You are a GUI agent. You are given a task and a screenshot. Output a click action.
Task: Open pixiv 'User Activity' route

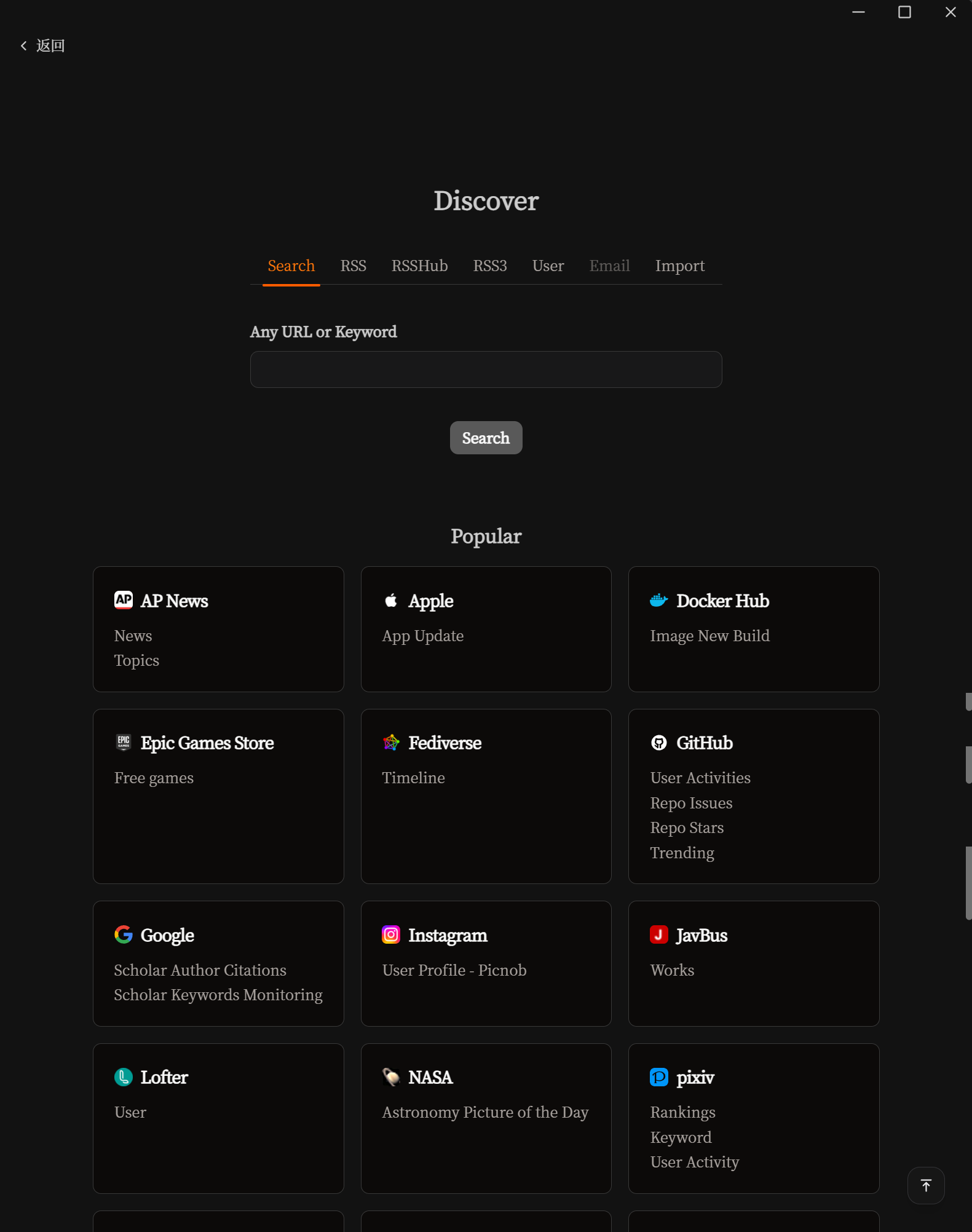click(x=695, y=1162)
